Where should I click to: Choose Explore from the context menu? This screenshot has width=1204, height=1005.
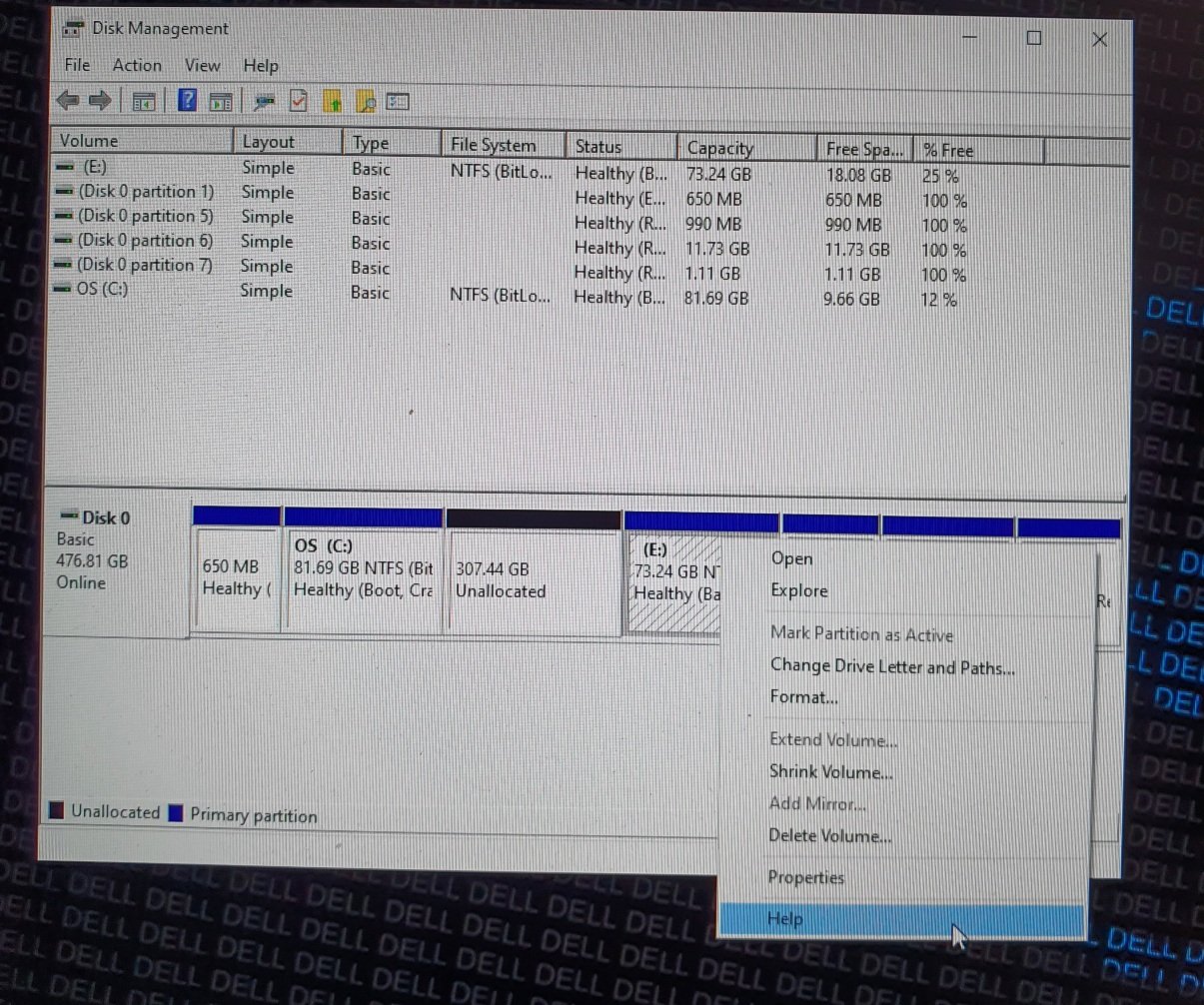click(799, 590)
